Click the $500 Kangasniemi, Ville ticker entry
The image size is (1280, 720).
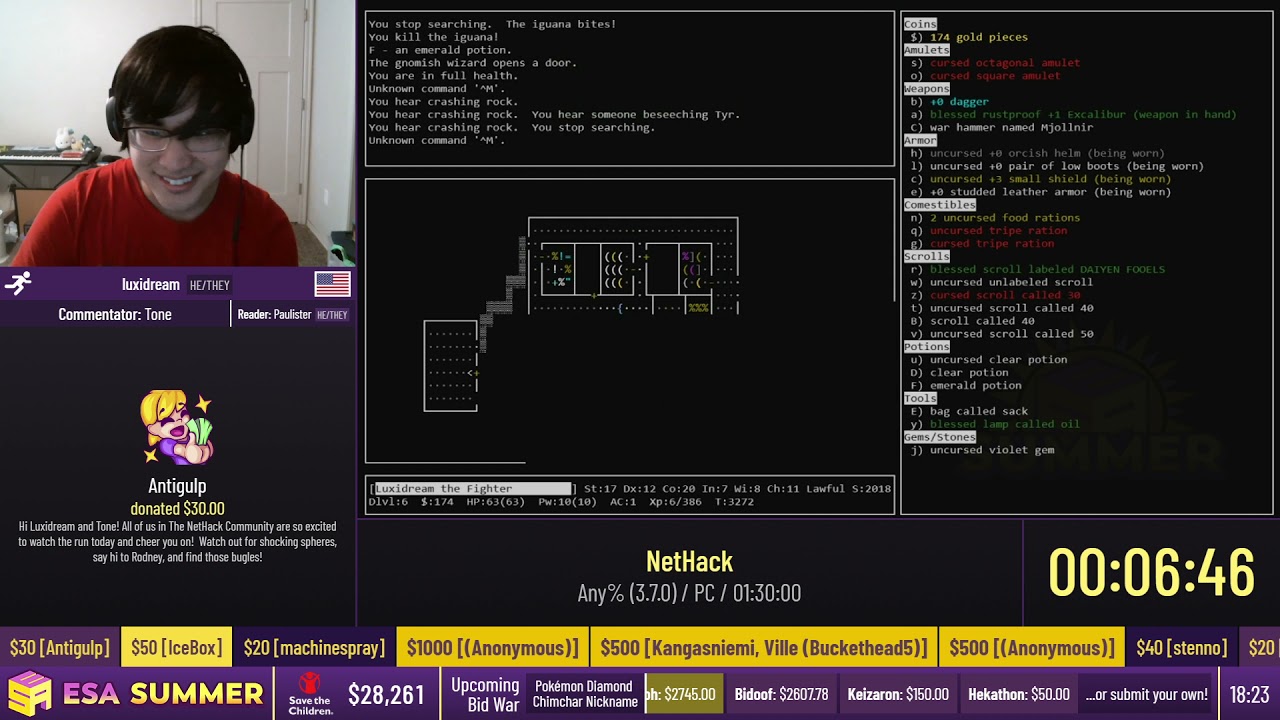coord(764,648)
